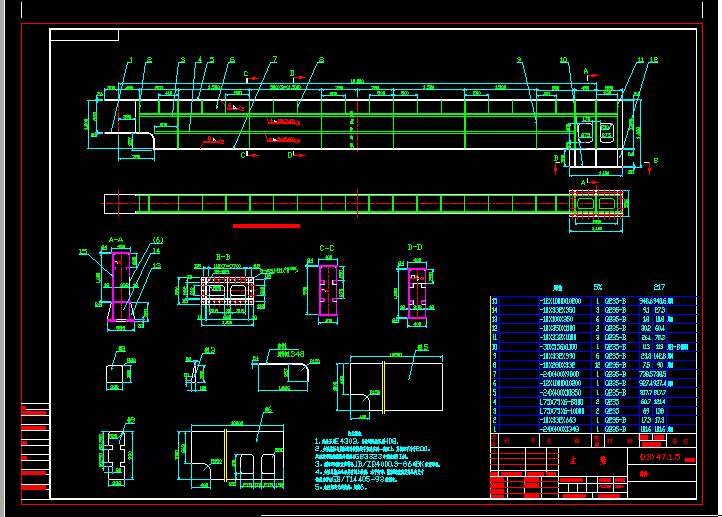
Task: Select the 217 value above parts table
Action: click(659, 287)
